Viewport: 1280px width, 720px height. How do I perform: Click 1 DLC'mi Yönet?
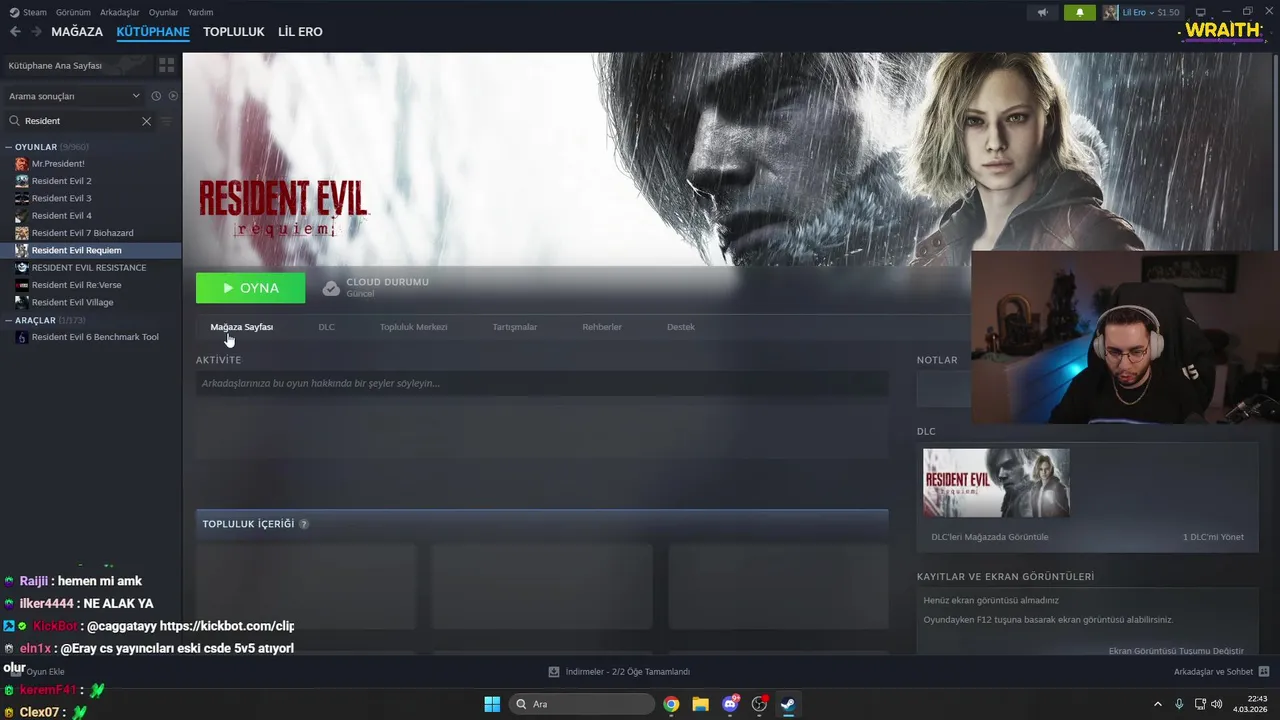[1213, 537]
